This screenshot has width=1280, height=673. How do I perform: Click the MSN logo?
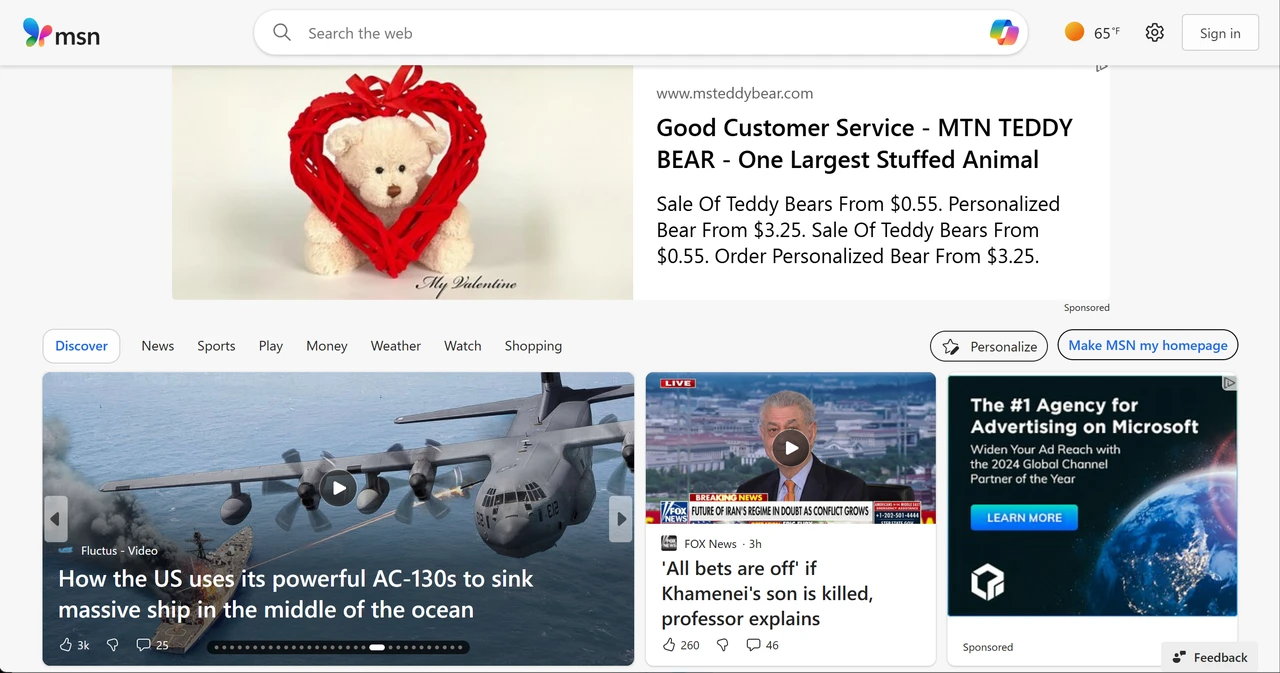click(60, 33)
